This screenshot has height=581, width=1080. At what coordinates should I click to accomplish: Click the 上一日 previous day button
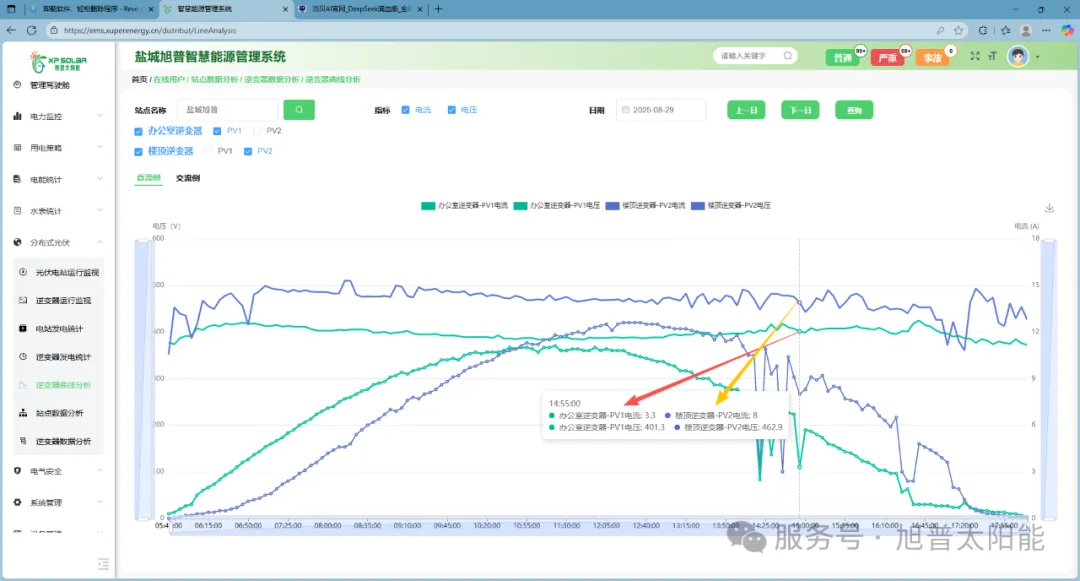(746, 110)
